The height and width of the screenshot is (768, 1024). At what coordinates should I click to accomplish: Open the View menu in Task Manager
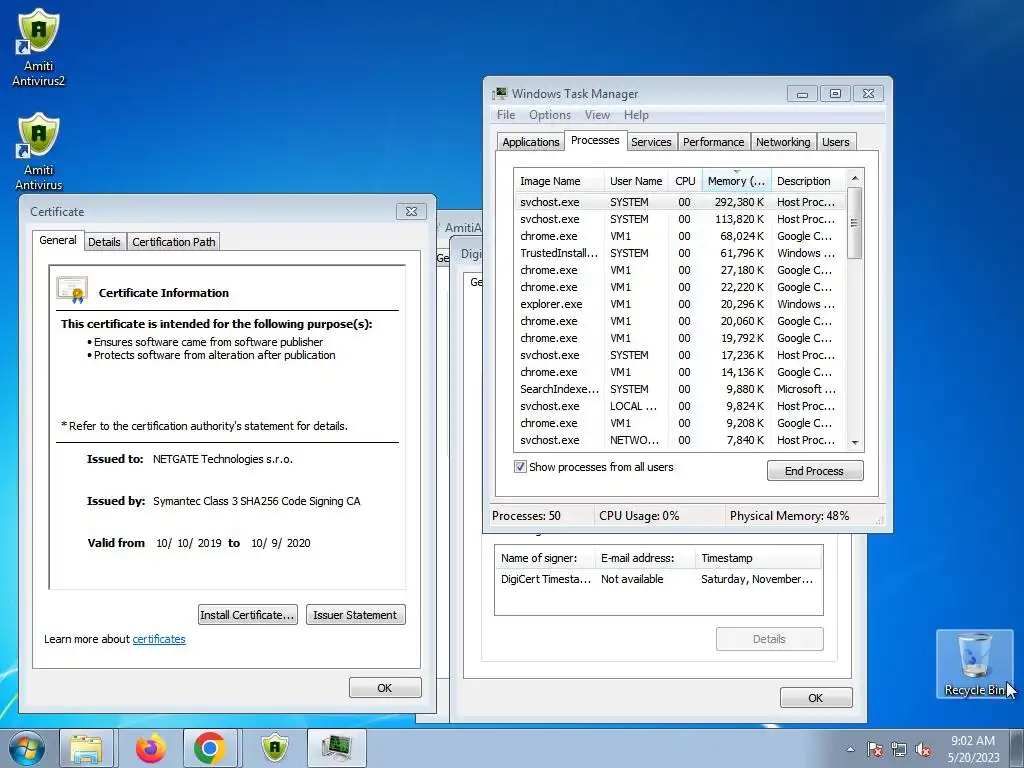[x=597, y=115]
